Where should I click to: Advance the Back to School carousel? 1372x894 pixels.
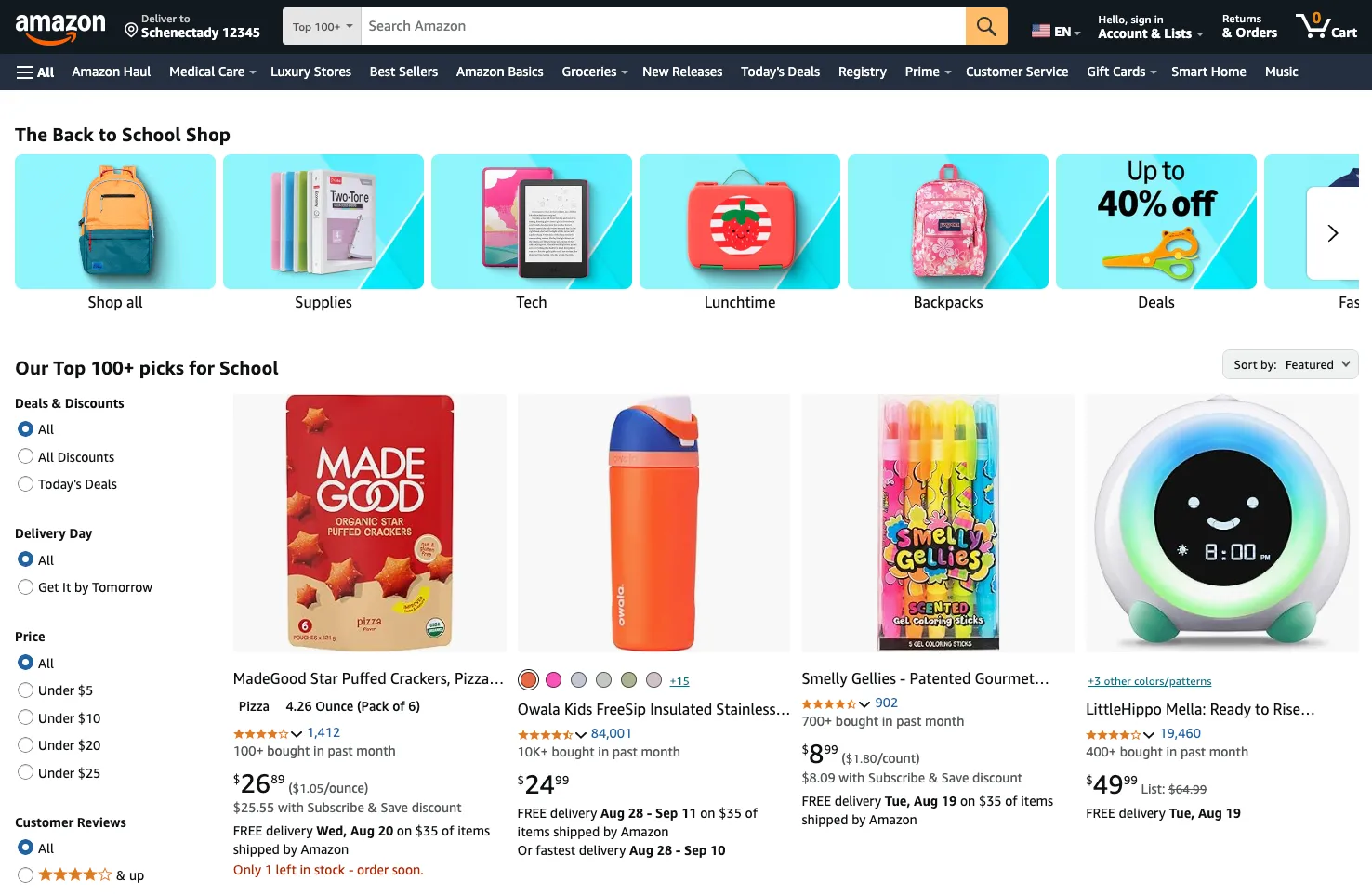point(1333,233)
